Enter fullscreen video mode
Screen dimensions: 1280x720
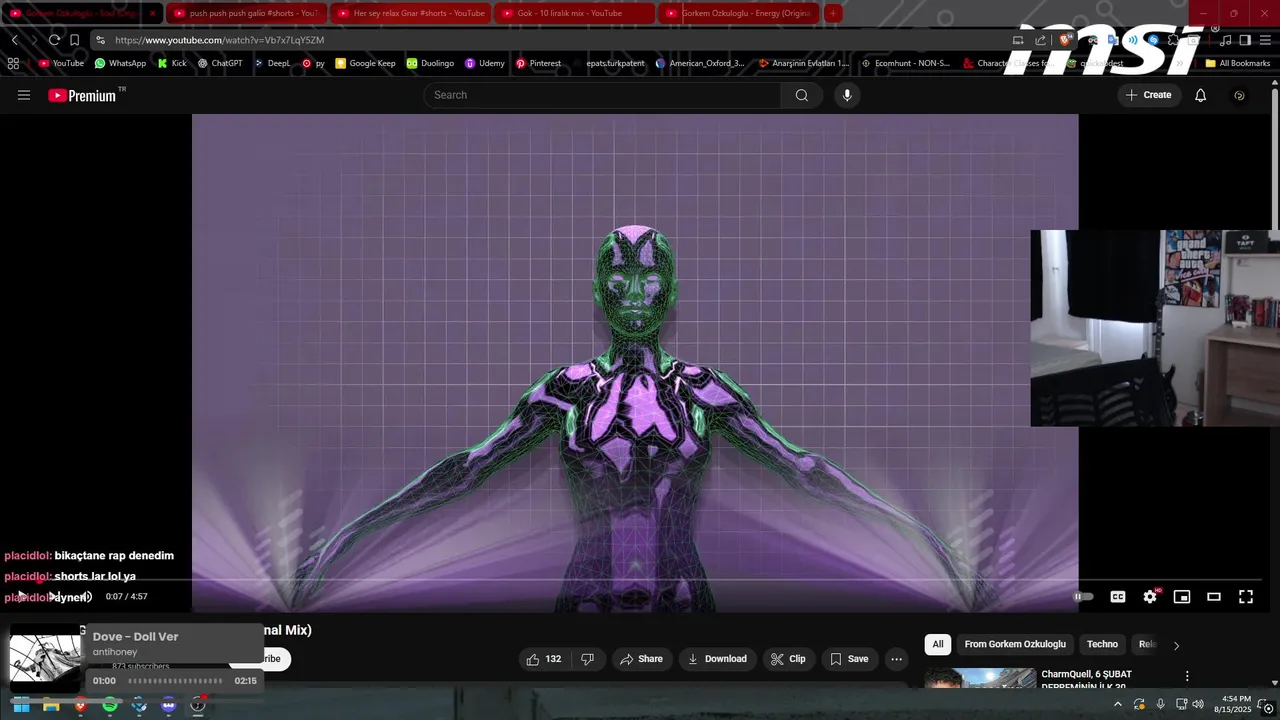(x=1246, y=597)
